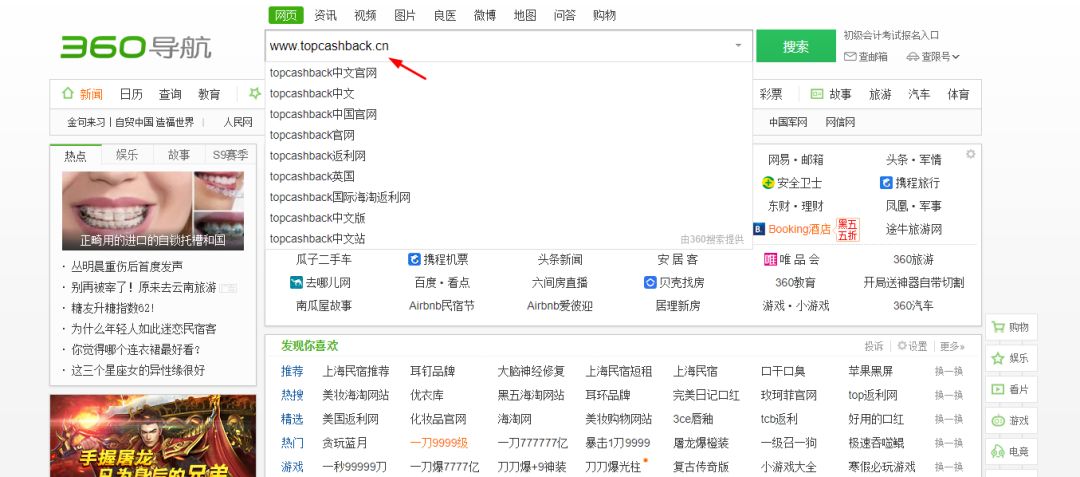Open 途牛旅游网 link

pos(913,229)
